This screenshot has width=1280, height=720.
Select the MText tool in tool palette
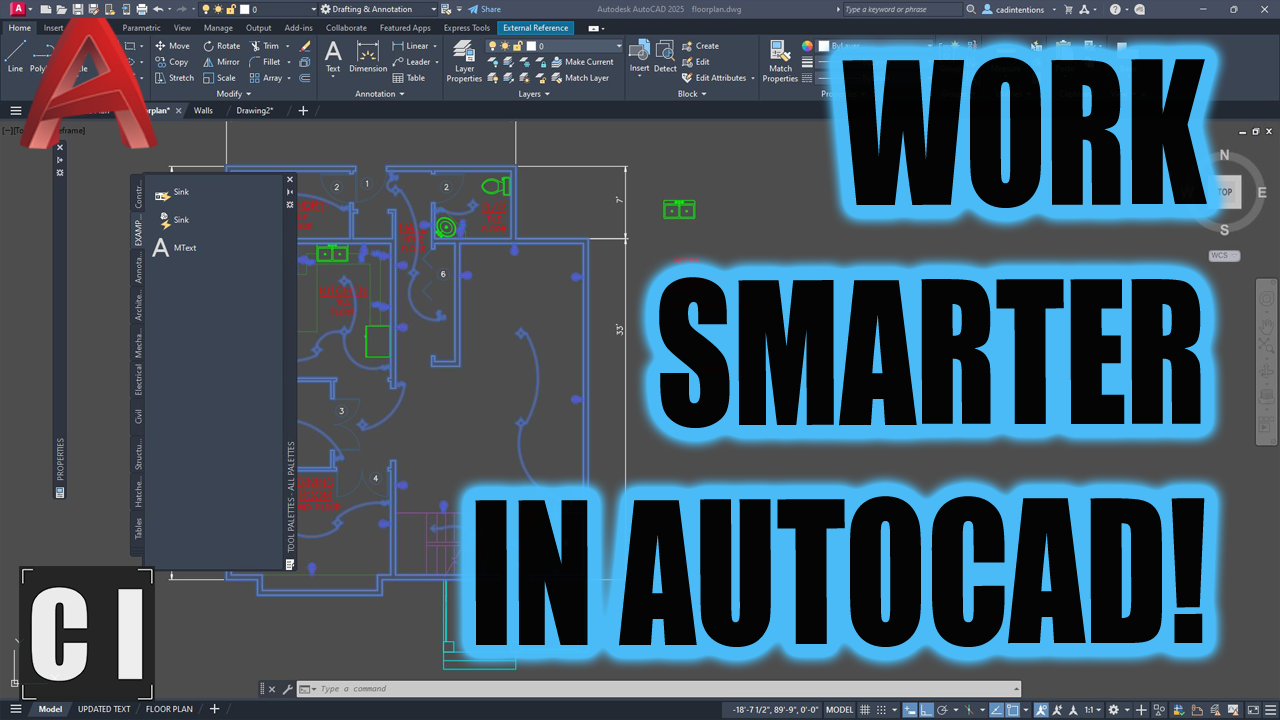click(x=174, y=248)
